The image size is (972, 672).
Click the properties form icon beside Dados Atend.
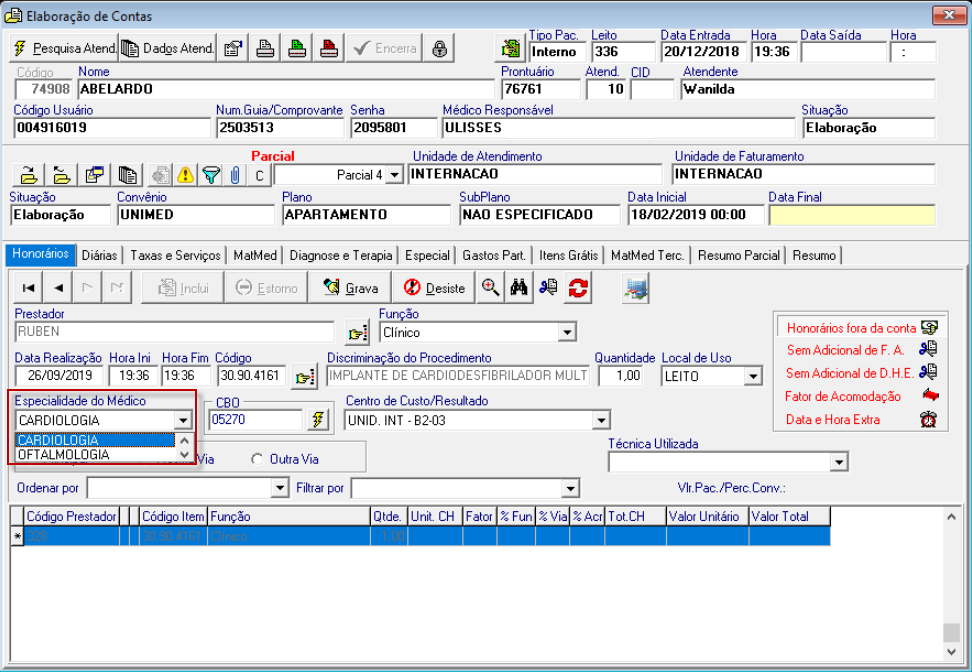(x=232, y=48)
